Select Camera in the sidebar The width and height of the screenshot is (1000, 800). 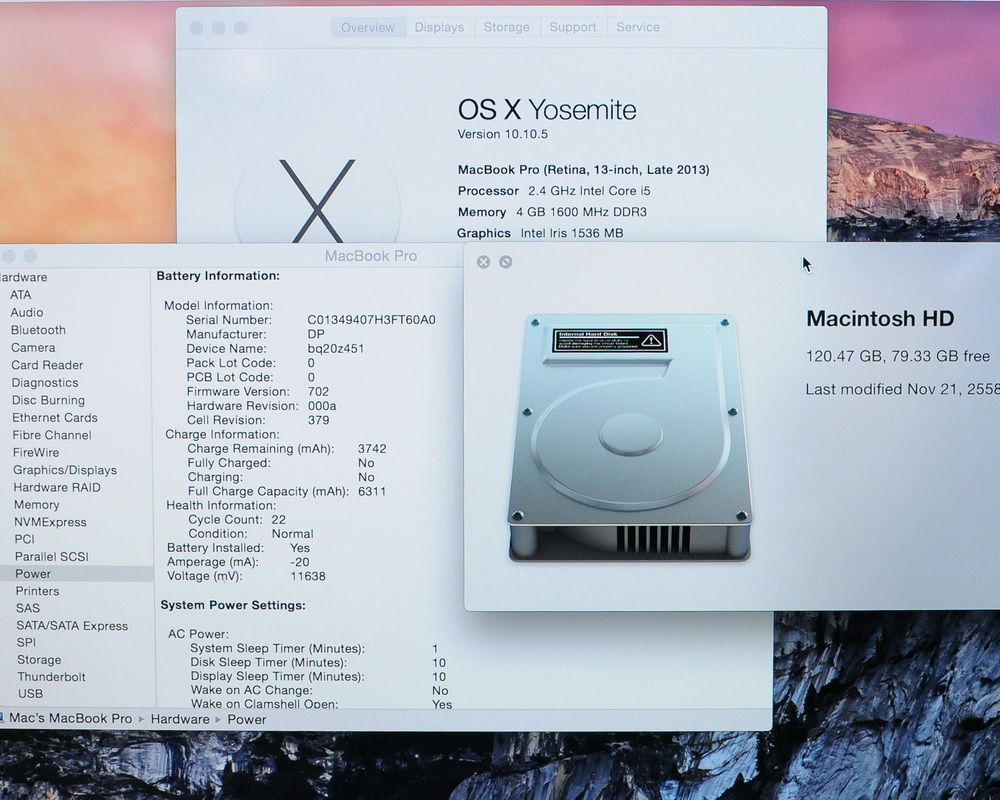coord(33,348)
